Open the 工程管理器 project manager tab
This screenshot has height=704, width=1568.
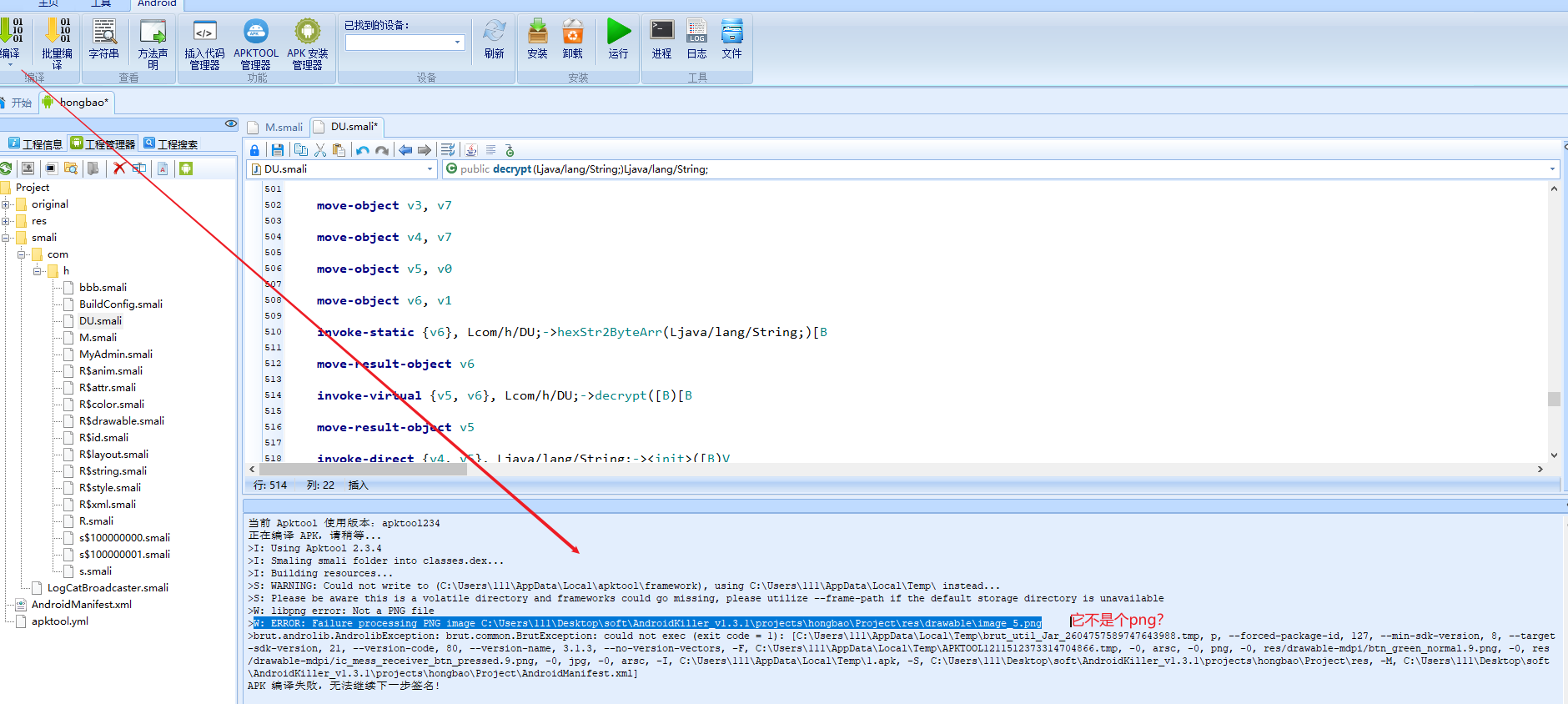tap(103, 144)
